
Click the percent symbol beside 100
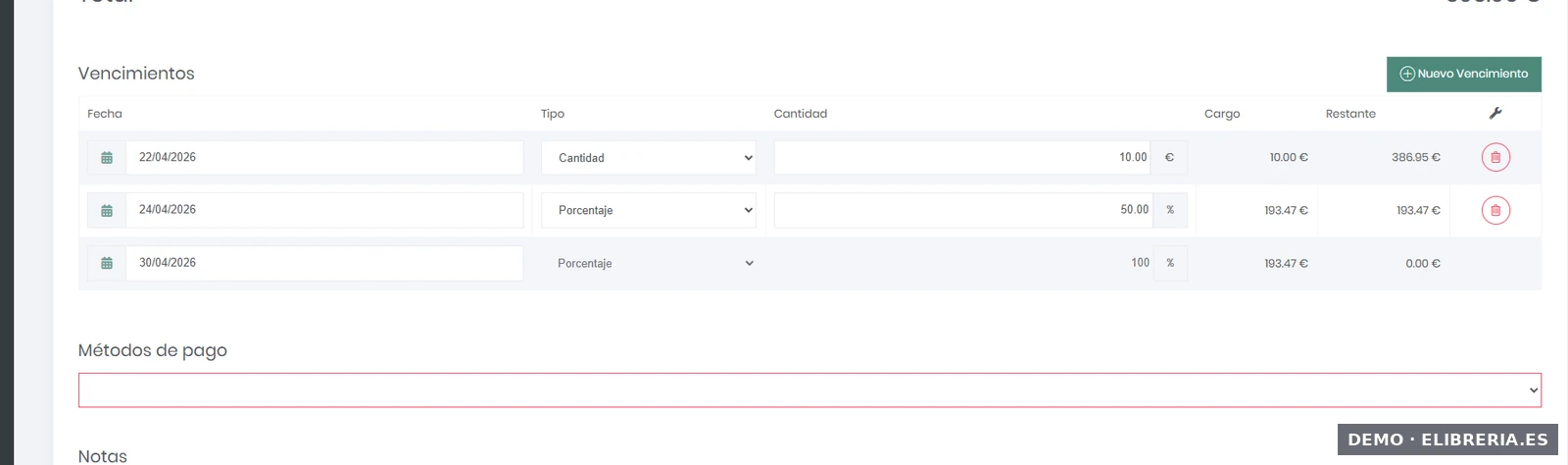coord(1170,263)
